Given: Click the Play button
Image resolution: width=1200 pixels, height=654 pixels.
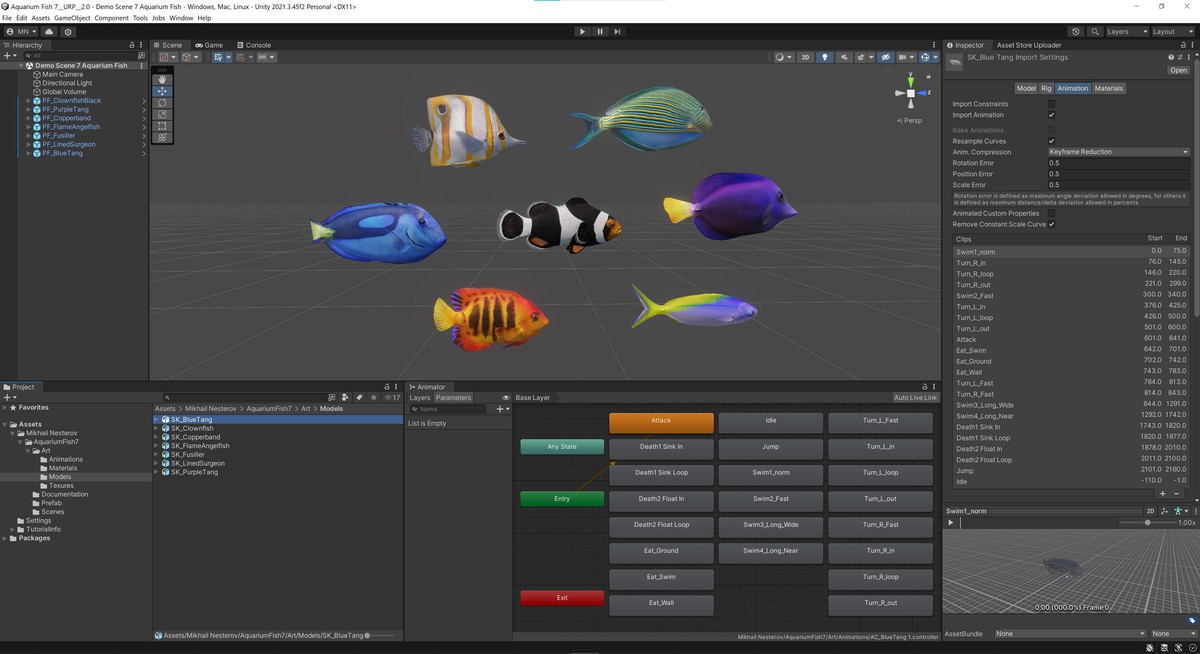Looking at the screenshot, I should coord(582,31).
